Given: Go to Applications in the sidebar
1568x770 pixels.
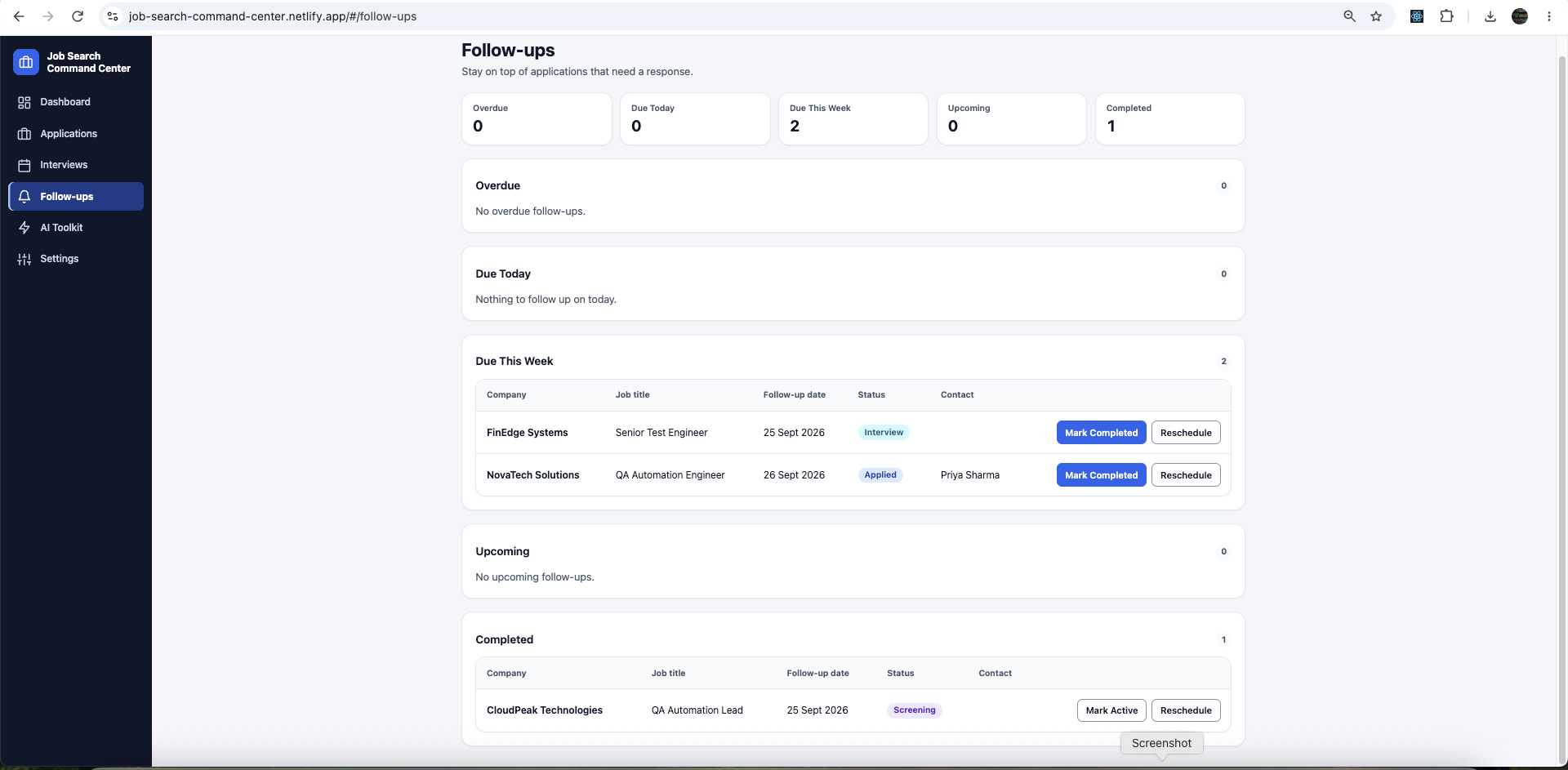Looking at the screenshot, I should (x=76, y=134).
